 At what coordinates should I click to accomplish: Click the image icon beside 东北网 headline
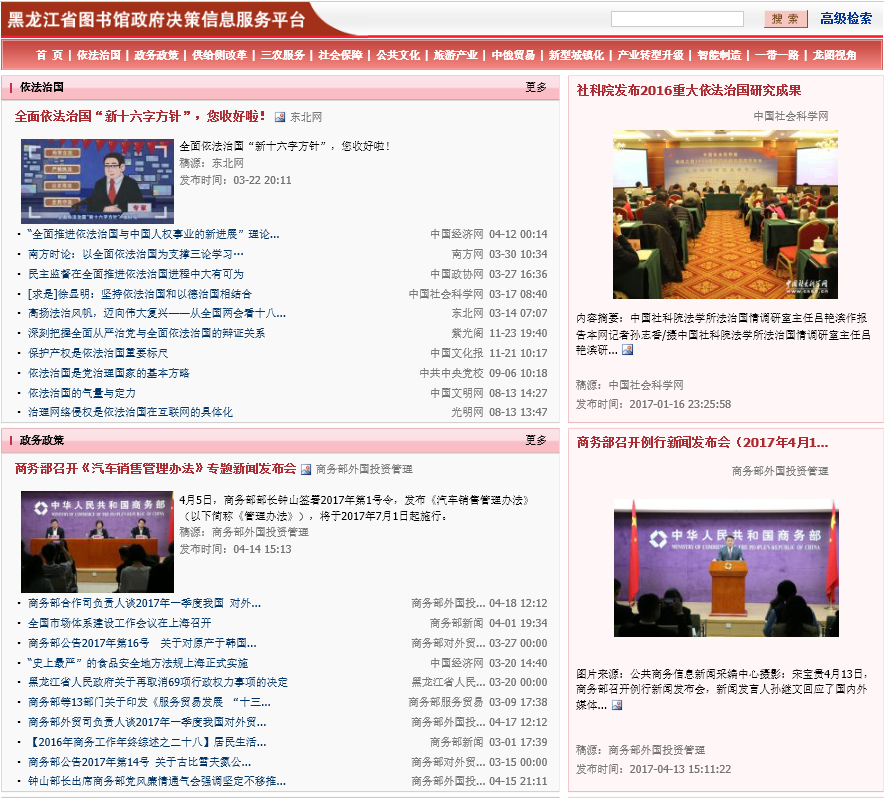[x=280, y=117]
